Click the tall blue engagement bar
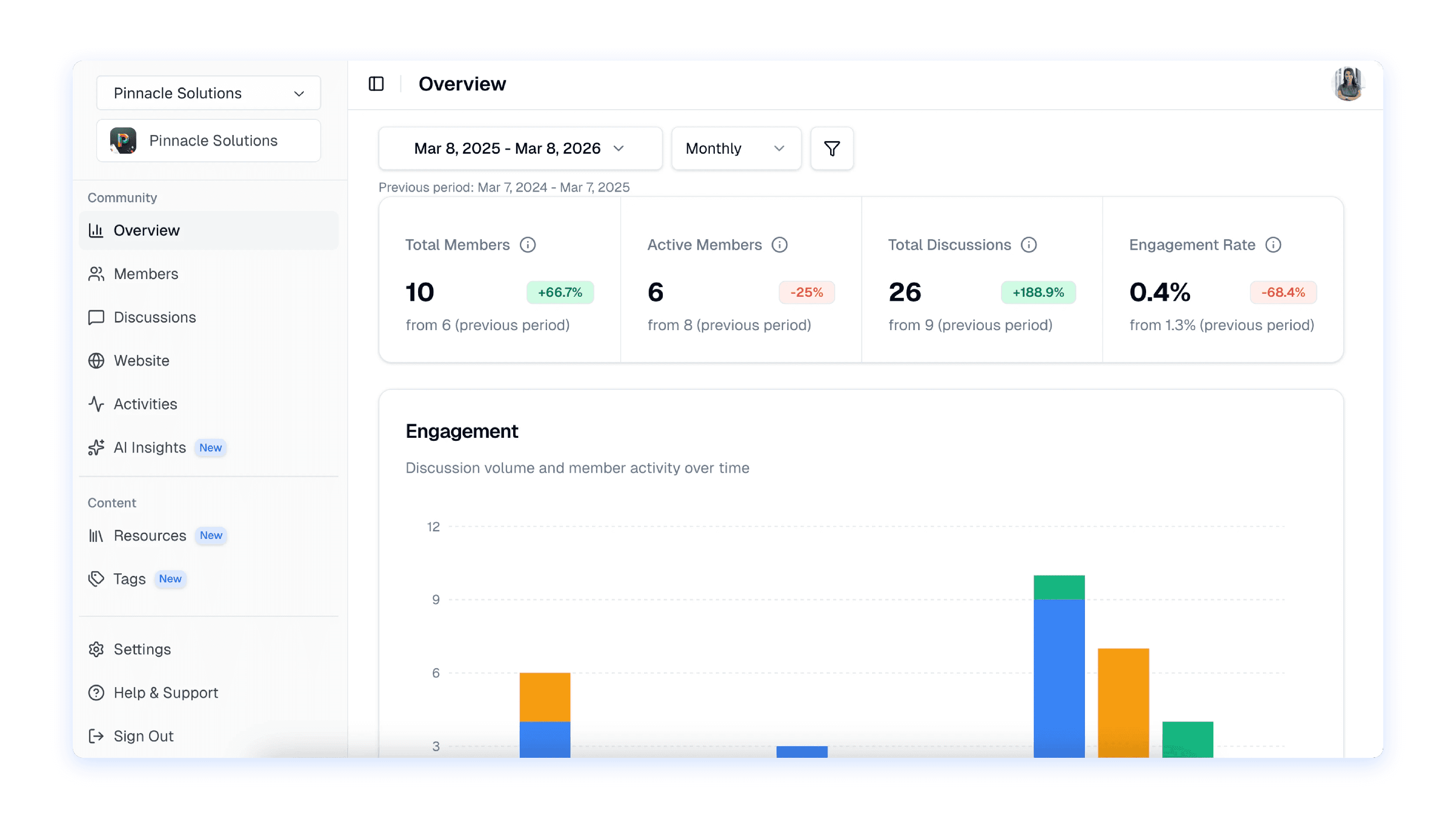1456x819 pixels. [1059, 678]
